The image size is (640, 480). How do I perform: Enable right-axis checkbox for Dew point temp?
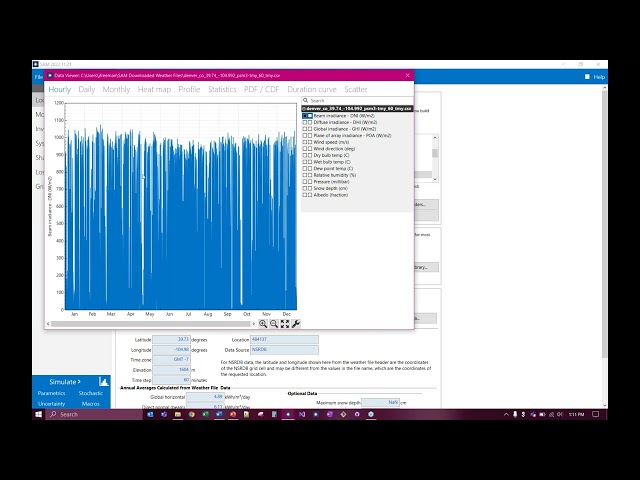[x=310, y=169]
